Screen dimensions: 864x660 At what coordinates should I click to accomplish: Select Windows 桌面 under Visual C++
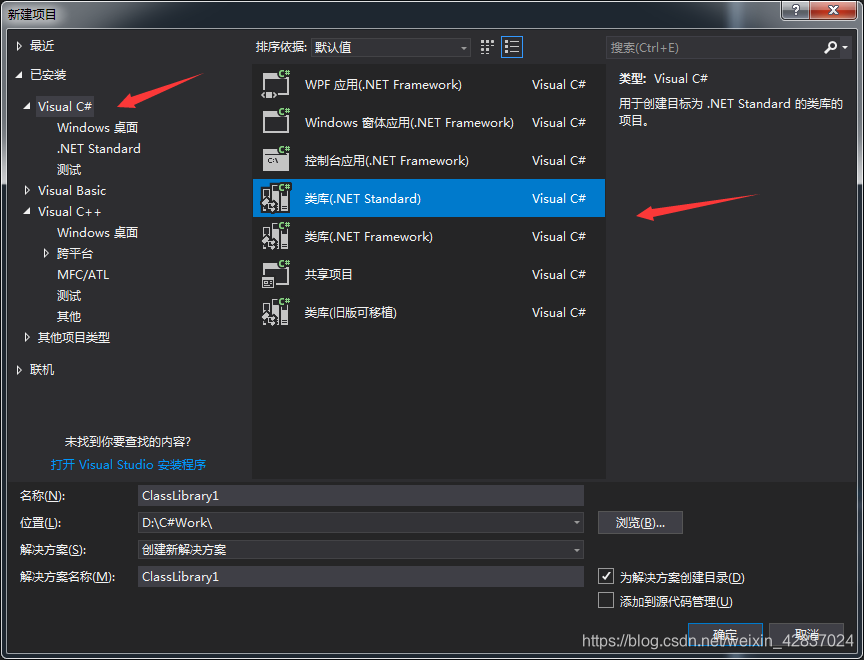click(98, 232)
